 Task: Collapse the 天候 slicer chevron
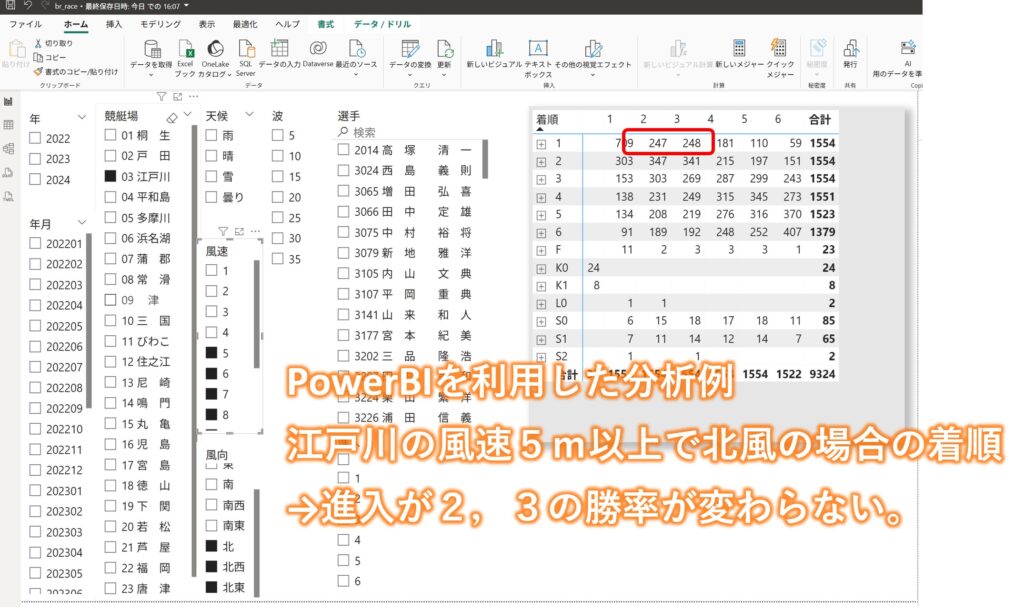(249, 114)
